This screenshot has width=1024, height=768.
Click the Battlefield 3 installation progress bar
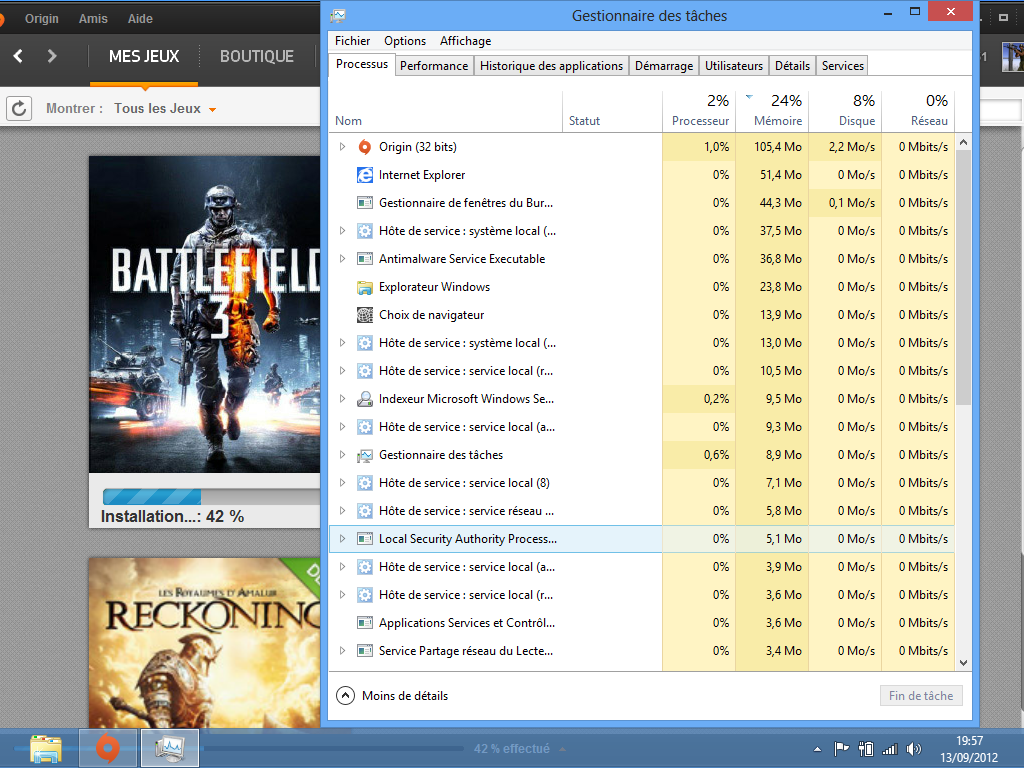[x=211, y=496]
